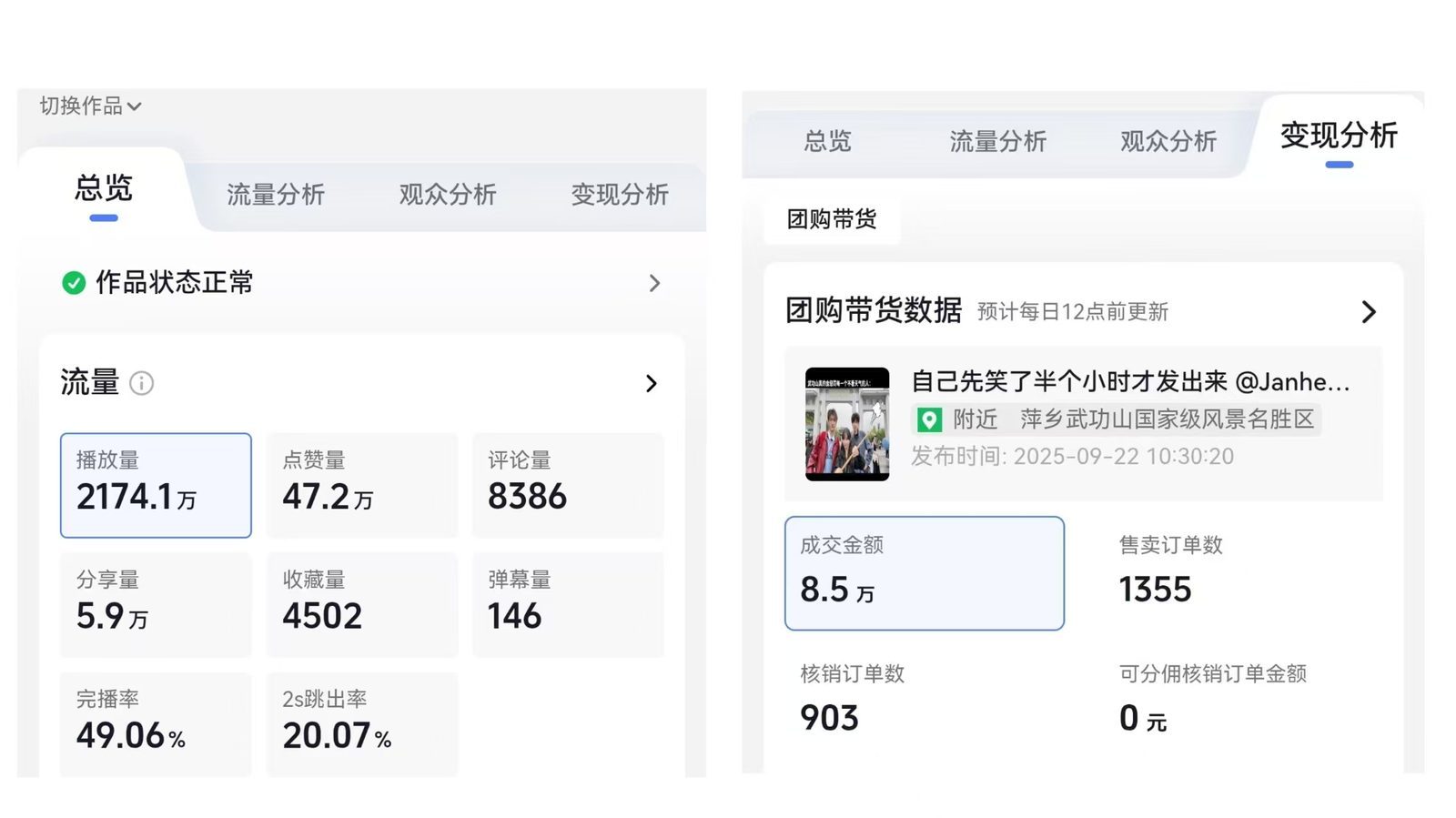The height and width of the screenshot is (818, 1456).
Task: Select the 点赞量 metric card
Action: (362, 485)
